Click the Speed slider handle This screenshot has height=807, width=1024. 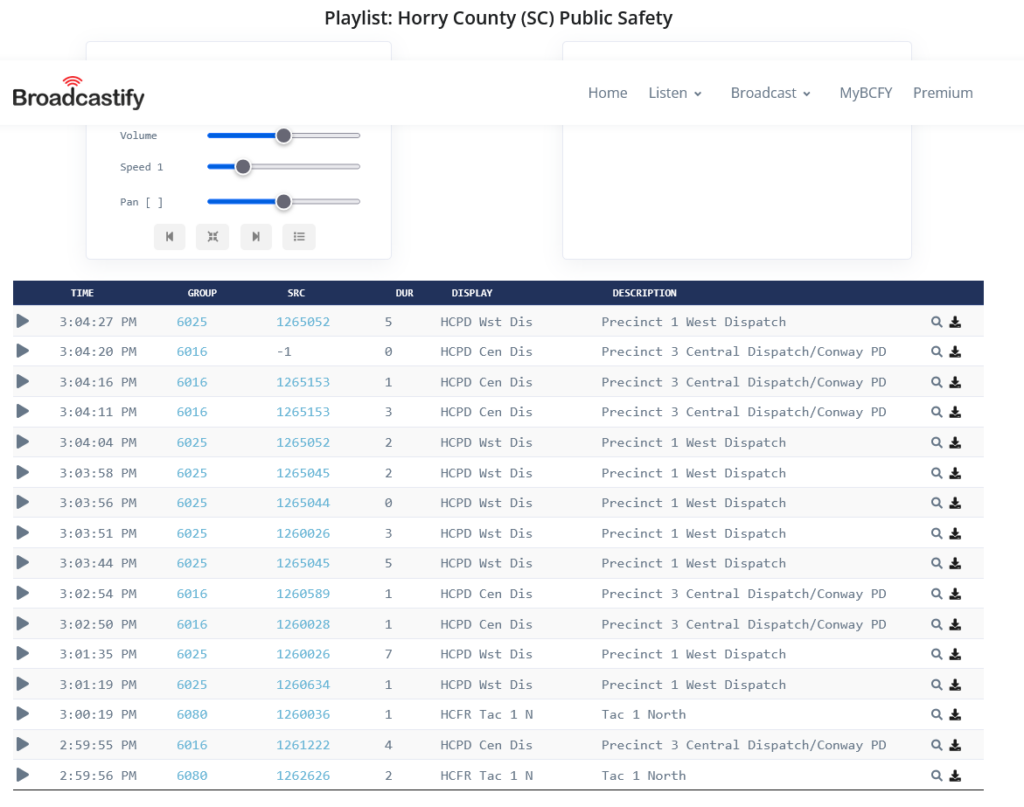[243, 167]
